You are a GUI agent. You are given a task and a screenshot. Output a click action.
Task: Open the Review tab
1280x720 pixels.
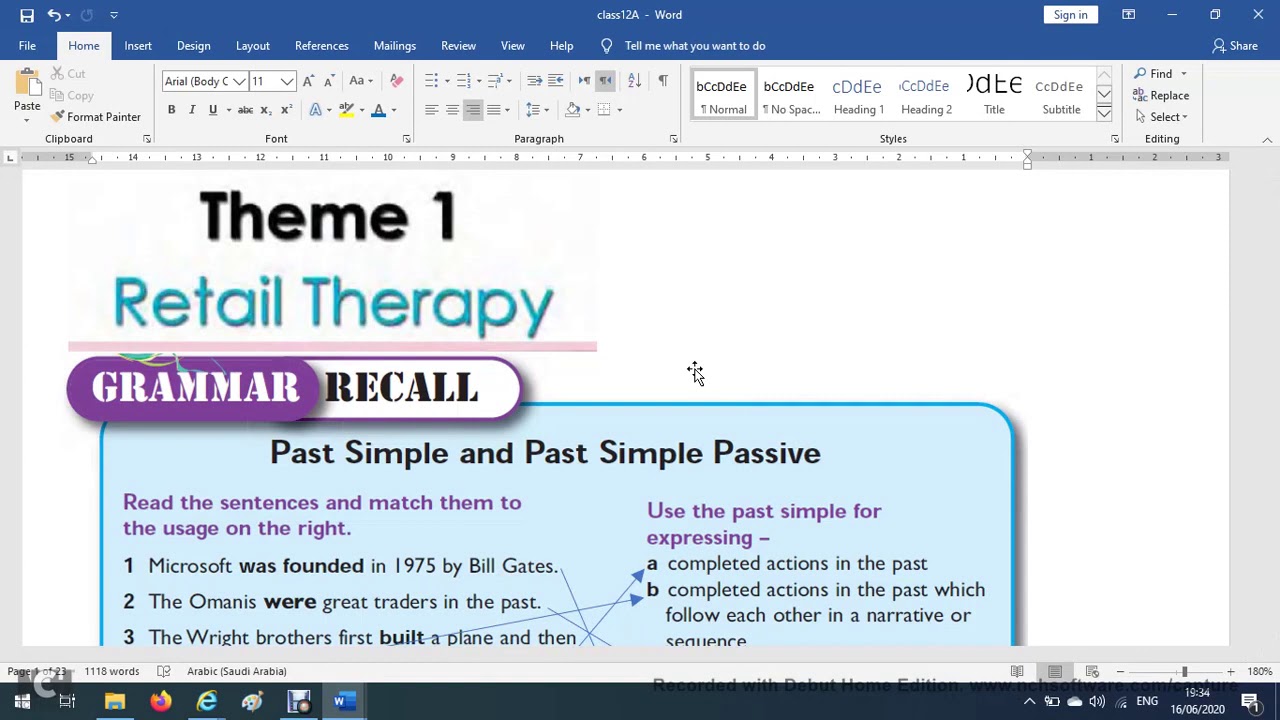coord(459,46)
